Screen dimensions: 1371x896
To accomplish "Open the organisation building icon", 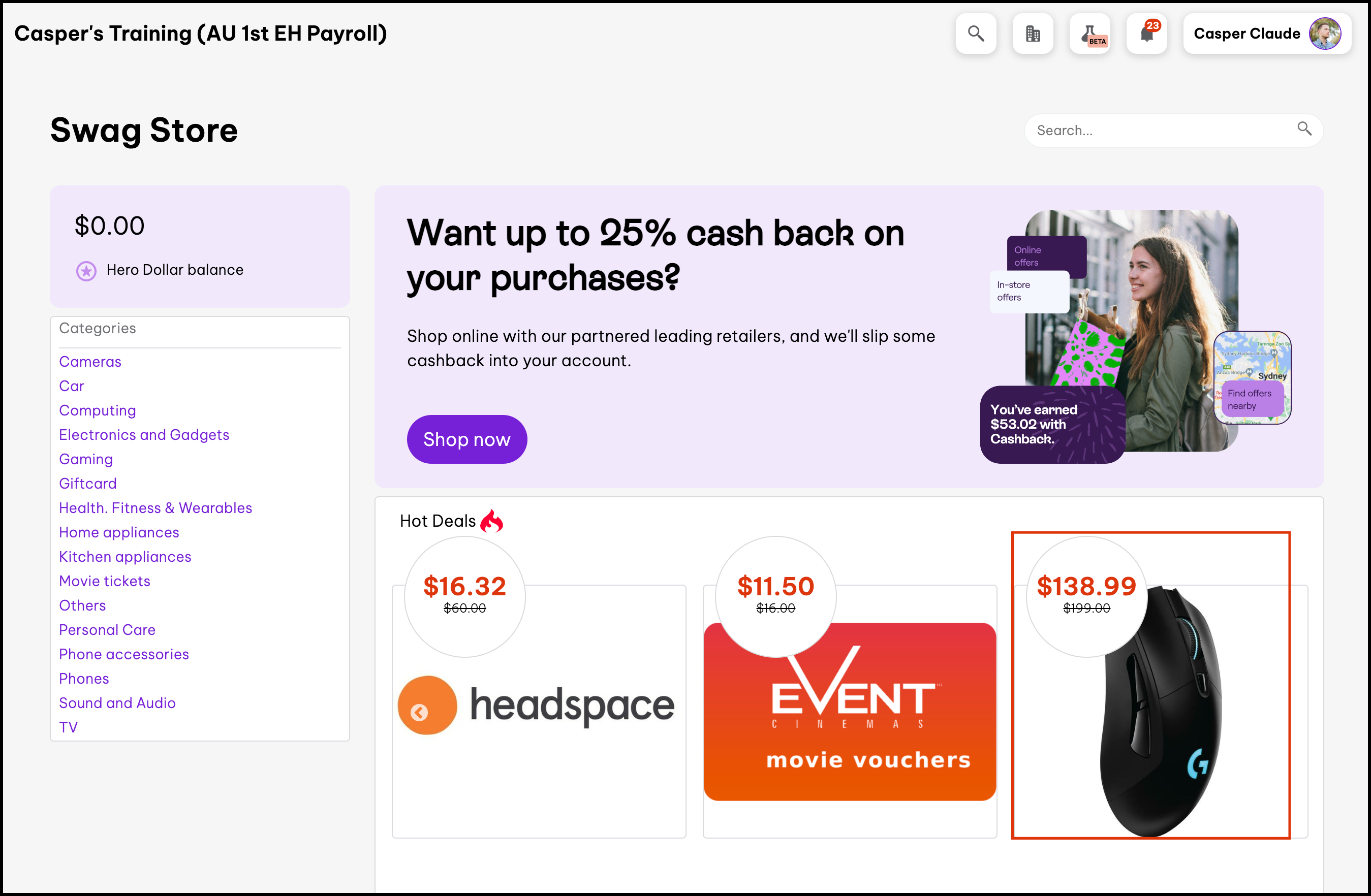I will (x=1032, y=34).
